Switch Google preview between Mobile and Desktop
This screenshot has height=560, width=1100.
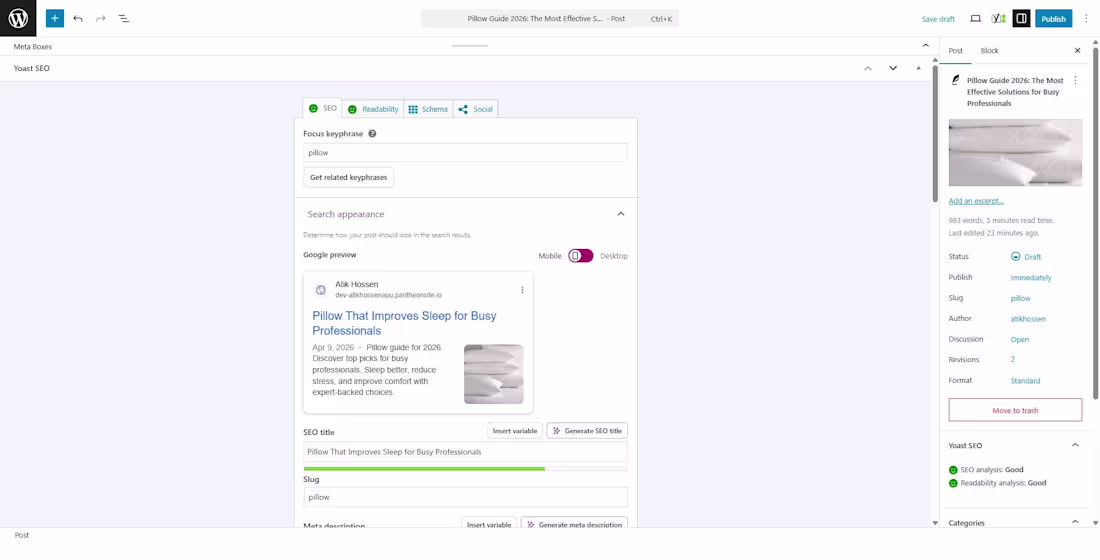click(x=581, y=255)
